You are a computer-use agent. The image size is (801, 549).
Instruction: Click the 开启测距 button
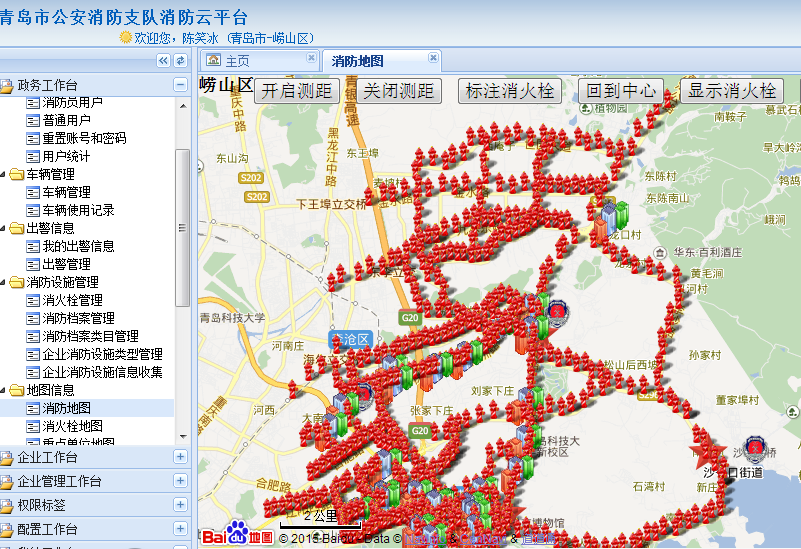pyautogui.click(x=296, y=91)
